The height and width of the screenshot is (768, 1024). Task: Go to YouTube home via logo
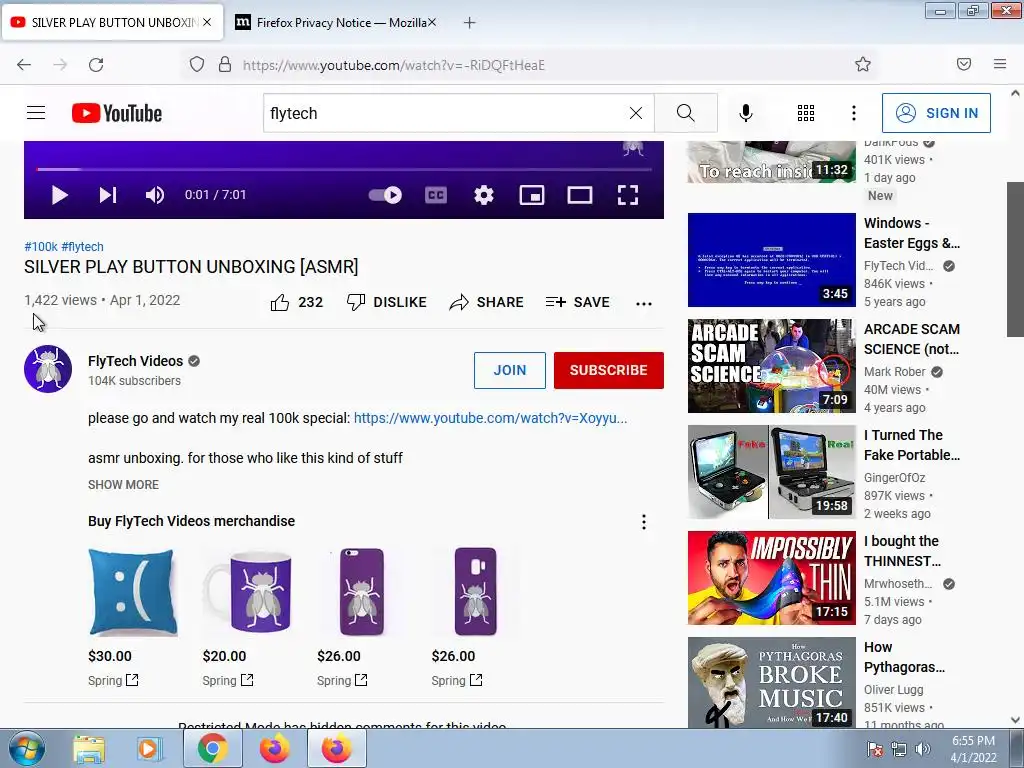117,113
